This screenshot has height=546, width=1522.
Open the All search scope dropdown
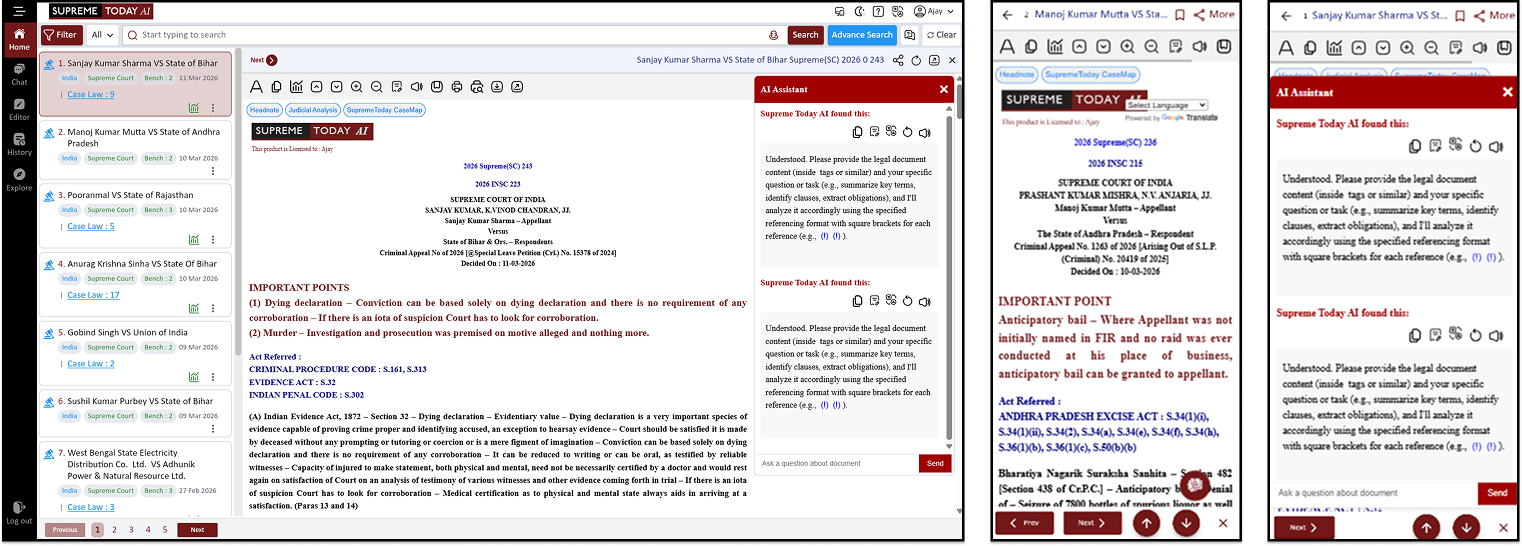(102, 35)
